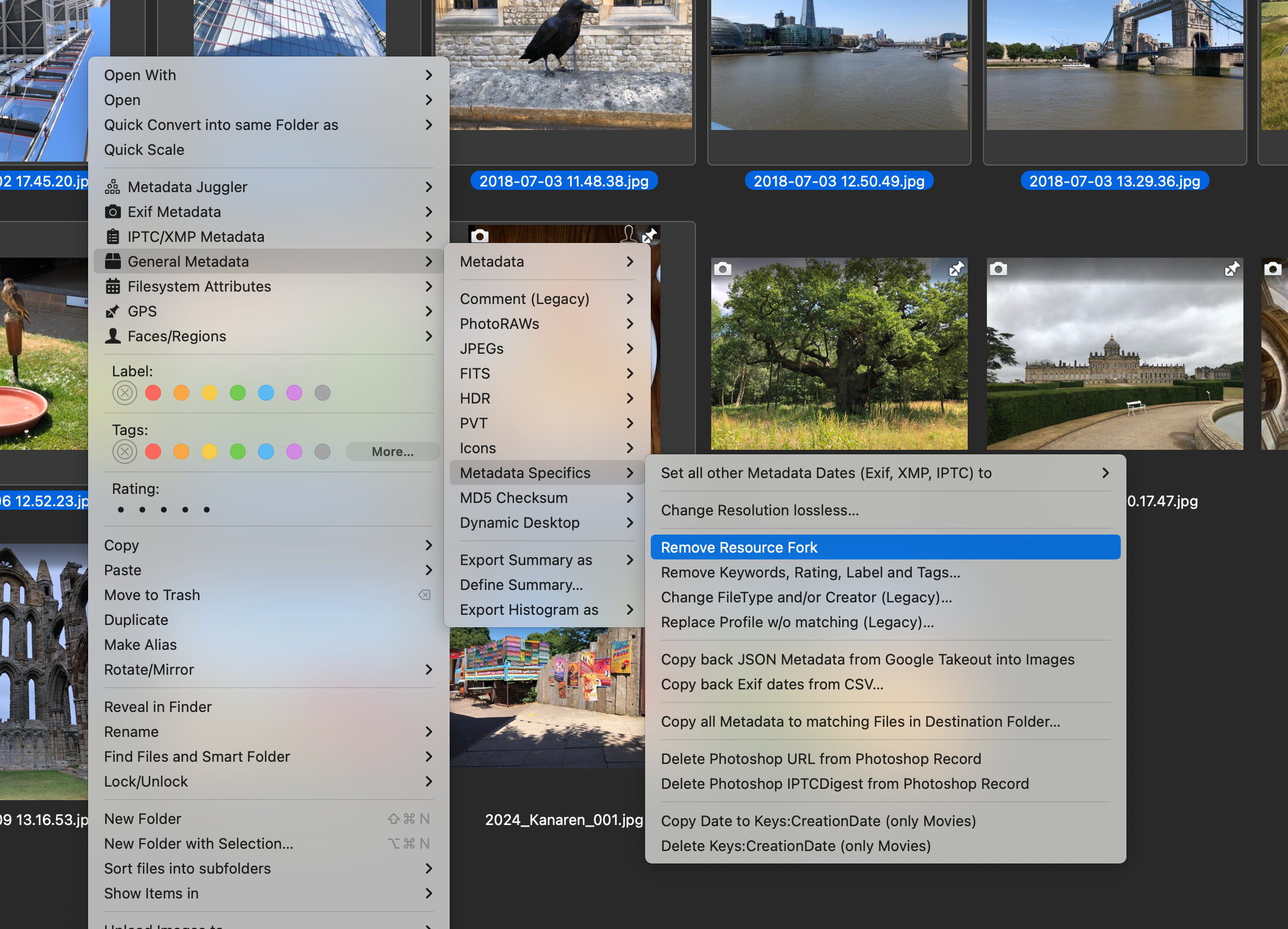The height and width of the screenshot is (929, 1288).
Task: Click the red Label color swatch
Action: [152, 394]
